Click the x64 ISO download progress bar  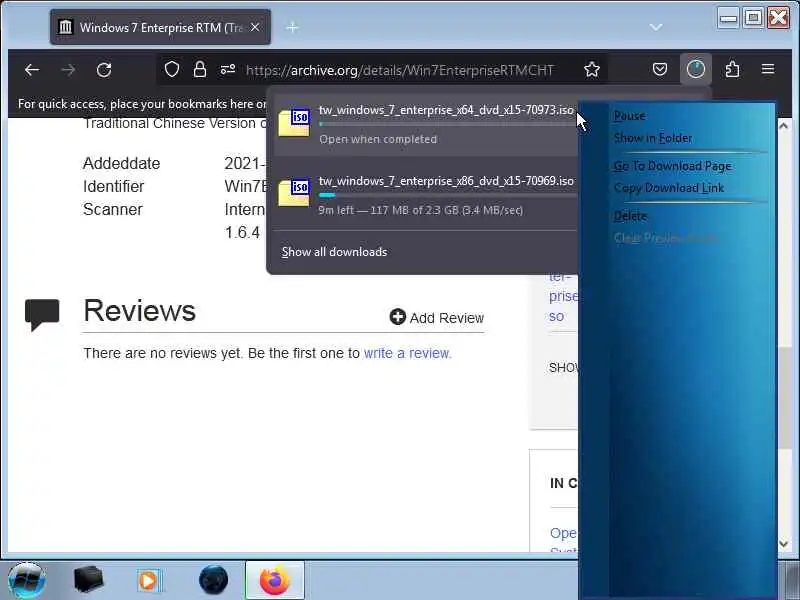(448, 124)
